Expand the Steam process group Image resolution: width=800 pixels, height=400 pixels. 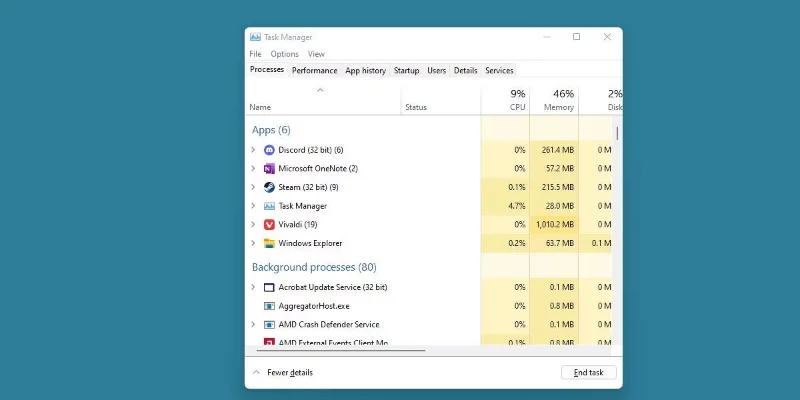[253, 187]
